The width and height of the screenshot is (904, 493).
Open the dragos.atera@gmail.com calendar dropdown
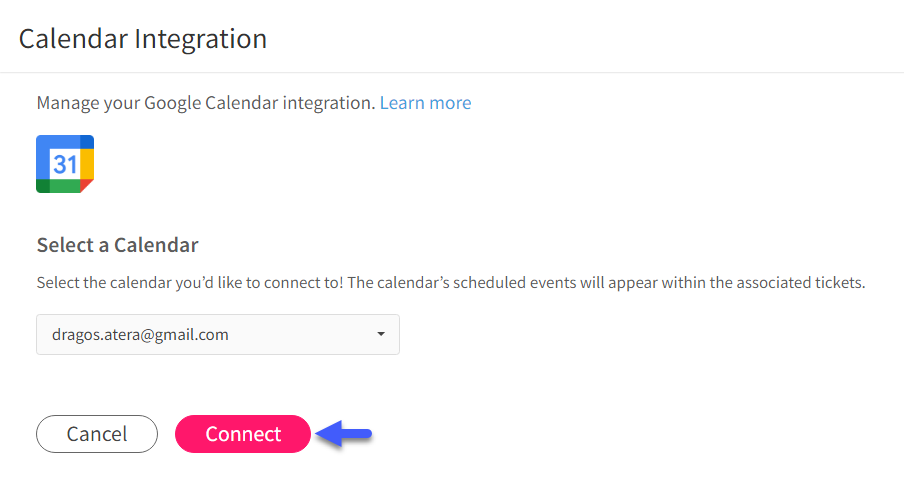218,334
